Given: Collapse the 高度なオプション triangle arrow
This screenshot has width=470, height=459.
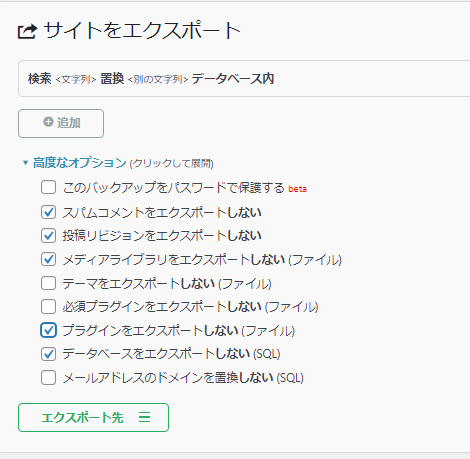Looking at the screenshot, I should pyautogui.click(x=25, y=163).
